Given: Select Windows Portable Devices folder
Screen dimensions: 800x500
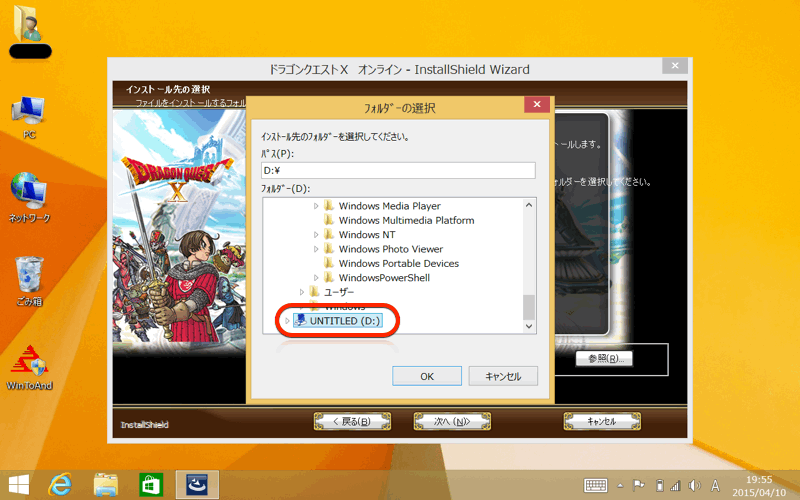Looking at the screenshot, I should 398,263.
